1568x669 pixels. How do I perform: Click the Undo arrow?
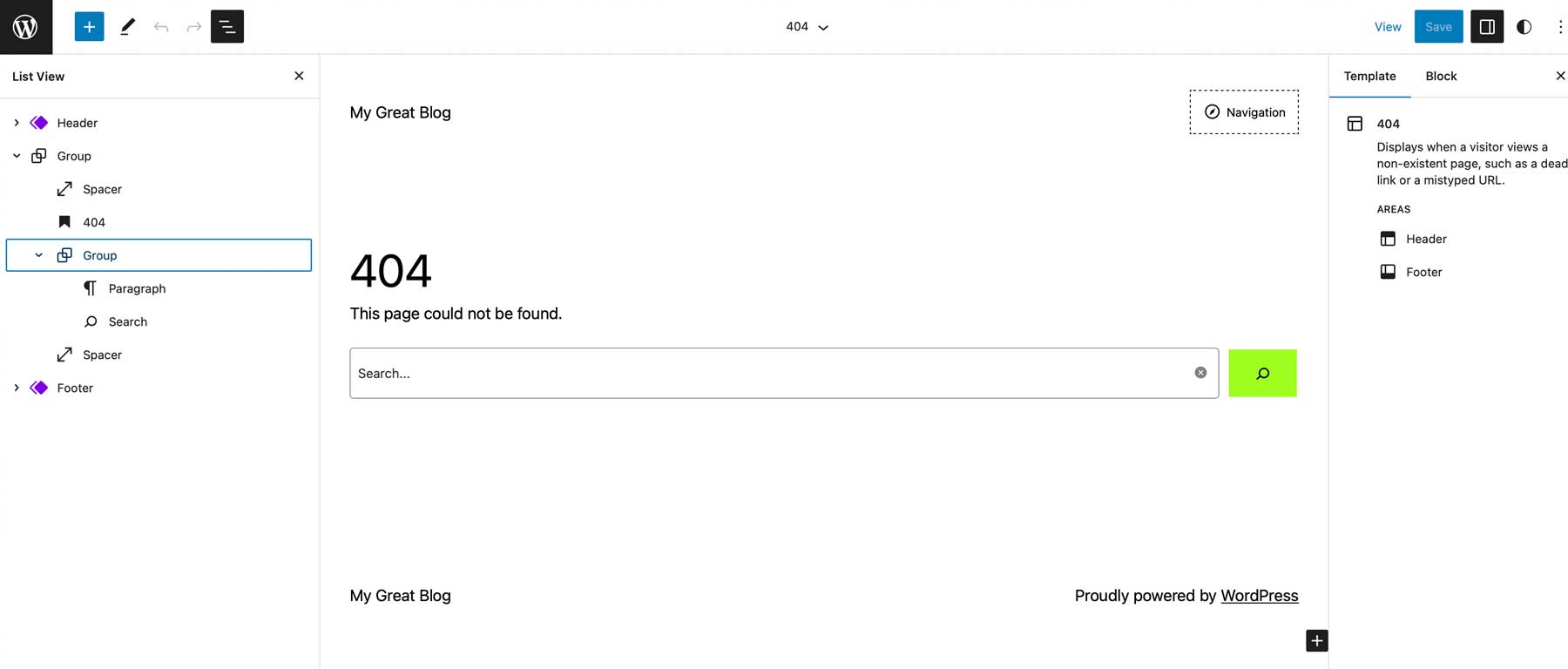tap(161, 26)
